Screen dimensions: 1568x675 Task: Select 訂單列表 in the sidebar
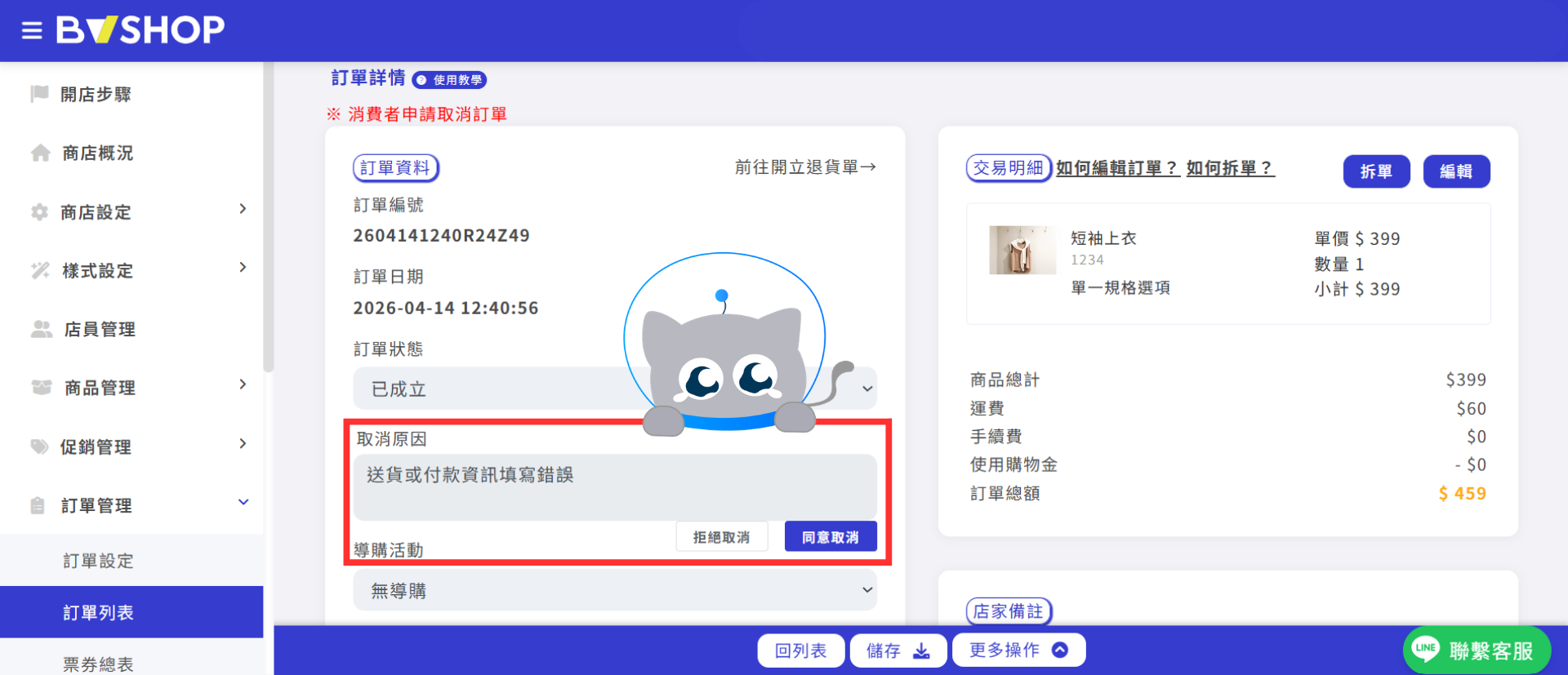tap(131, 612)
